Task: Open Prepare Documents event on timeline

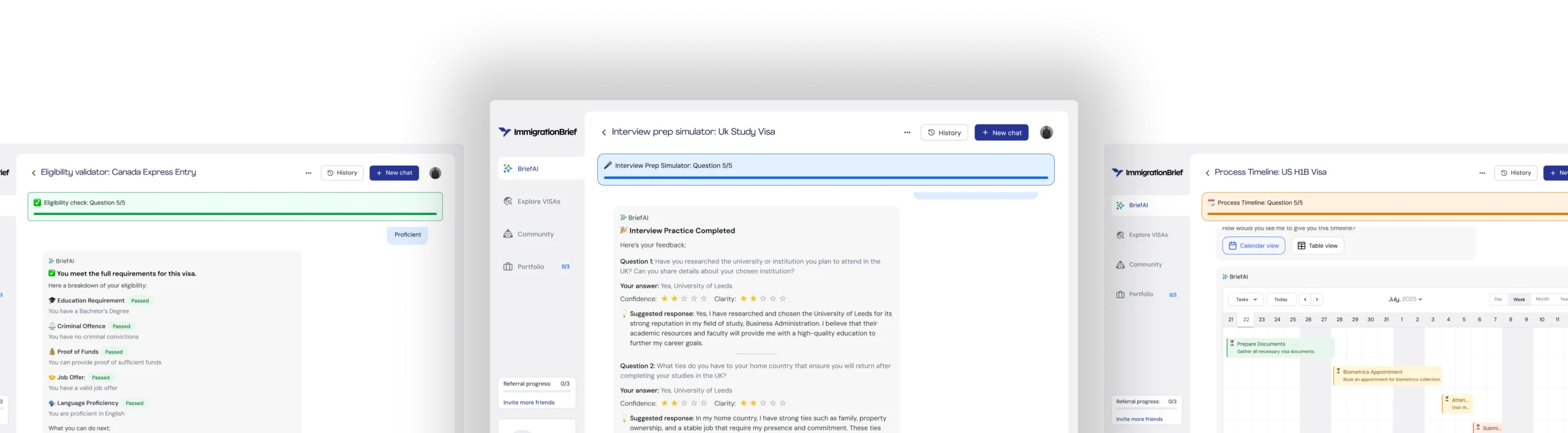Action: [1280, 347]
